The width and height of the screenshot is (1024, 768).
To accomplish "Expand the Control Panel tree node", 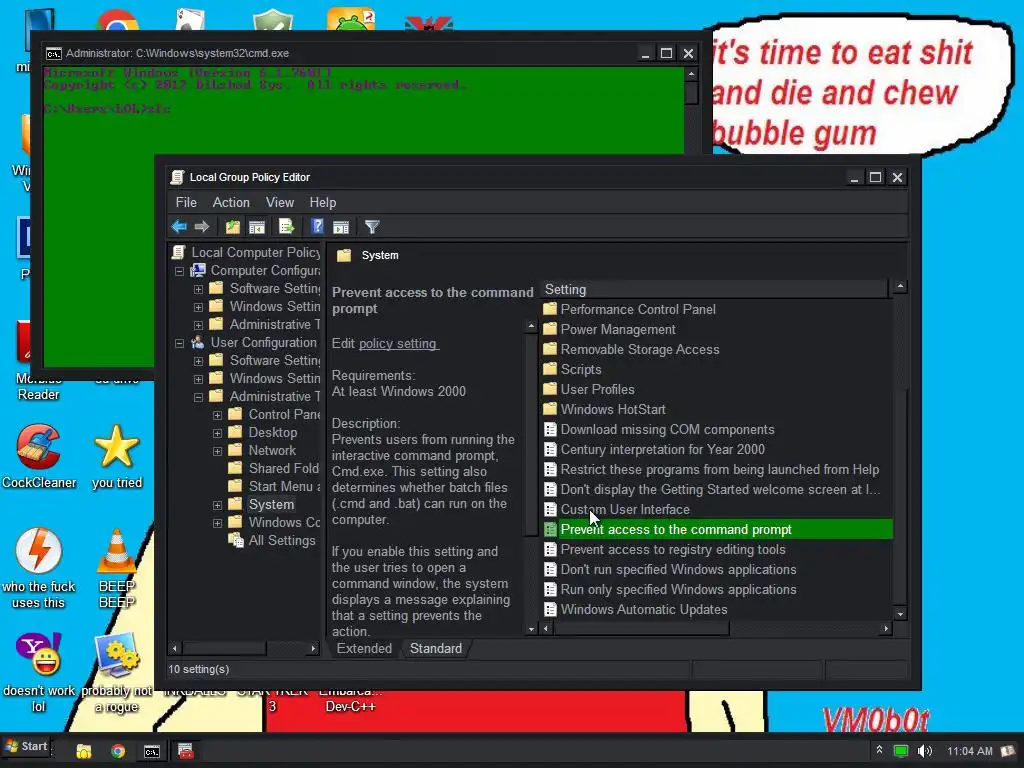I will (x=217, y=415).
